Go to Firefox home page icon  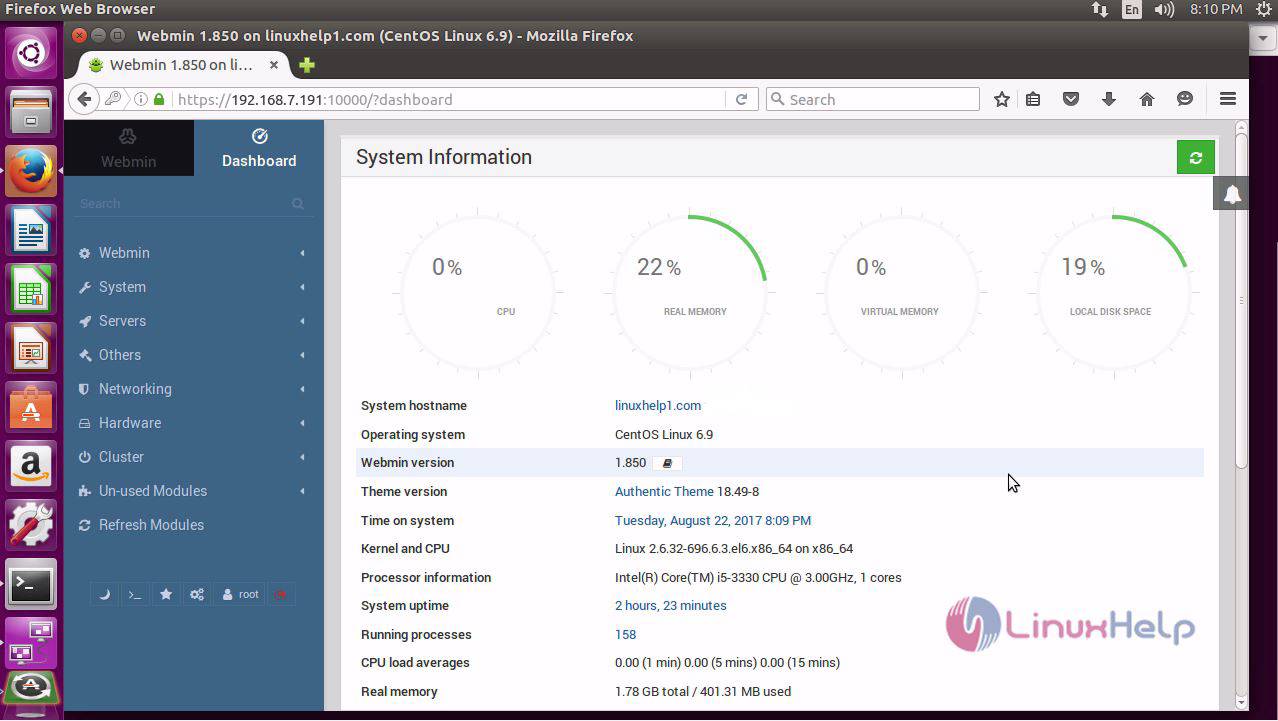(x=1147, y=99)
